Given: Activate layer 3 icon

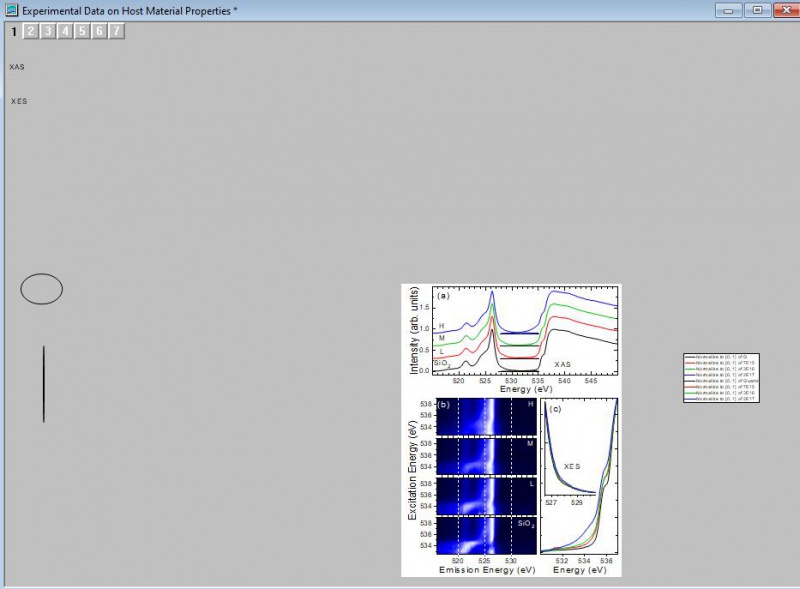Looking at the screenshot, I should pyautogui.click(x=48, y=32).
